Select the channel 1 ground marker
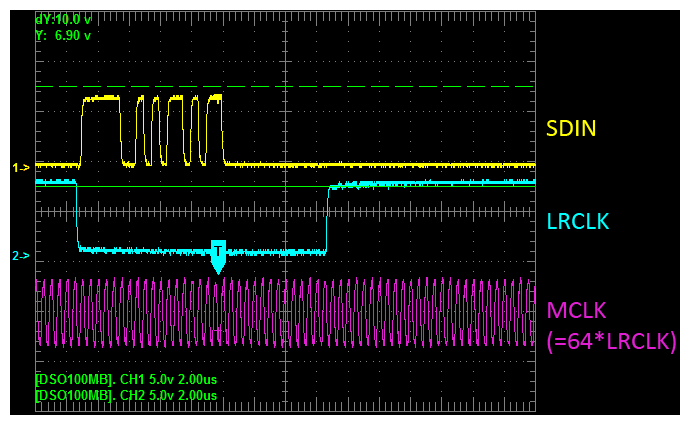The height and width of the screenshot is (425, 690). pyautogui.click(x=21, y=168)
